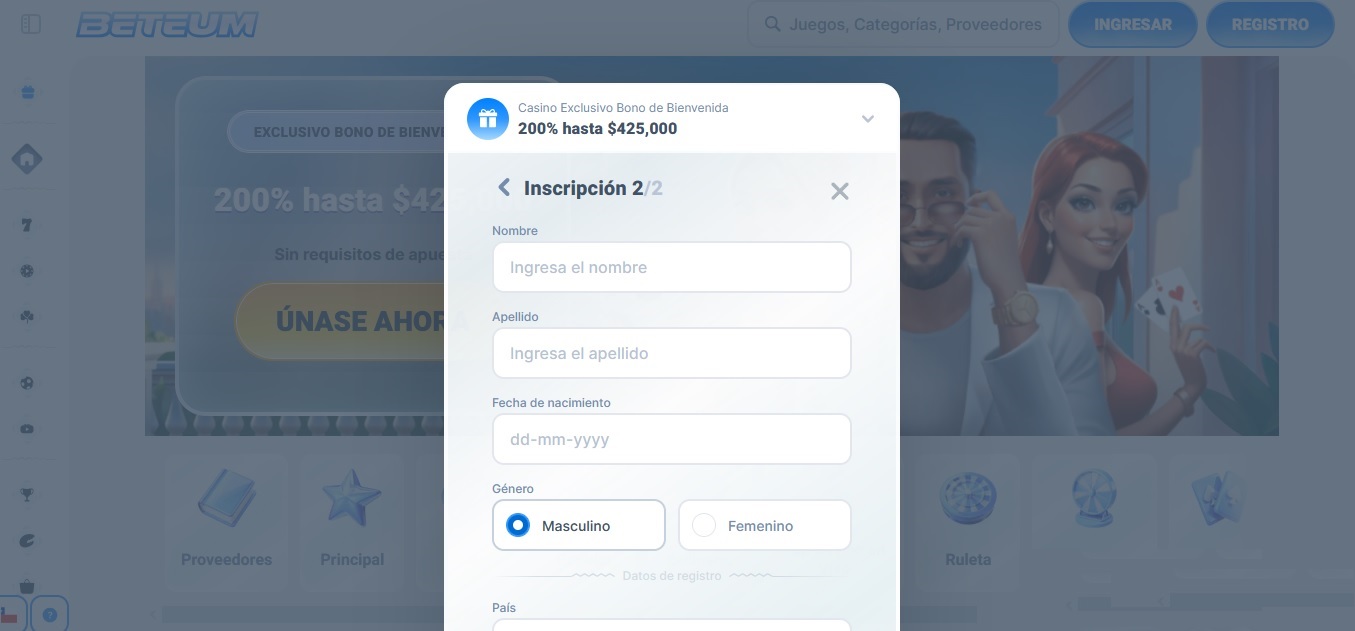
Task: Click the gift icon beside the welcome bonus
Action: pyautogui.click(x=487, y=118)
